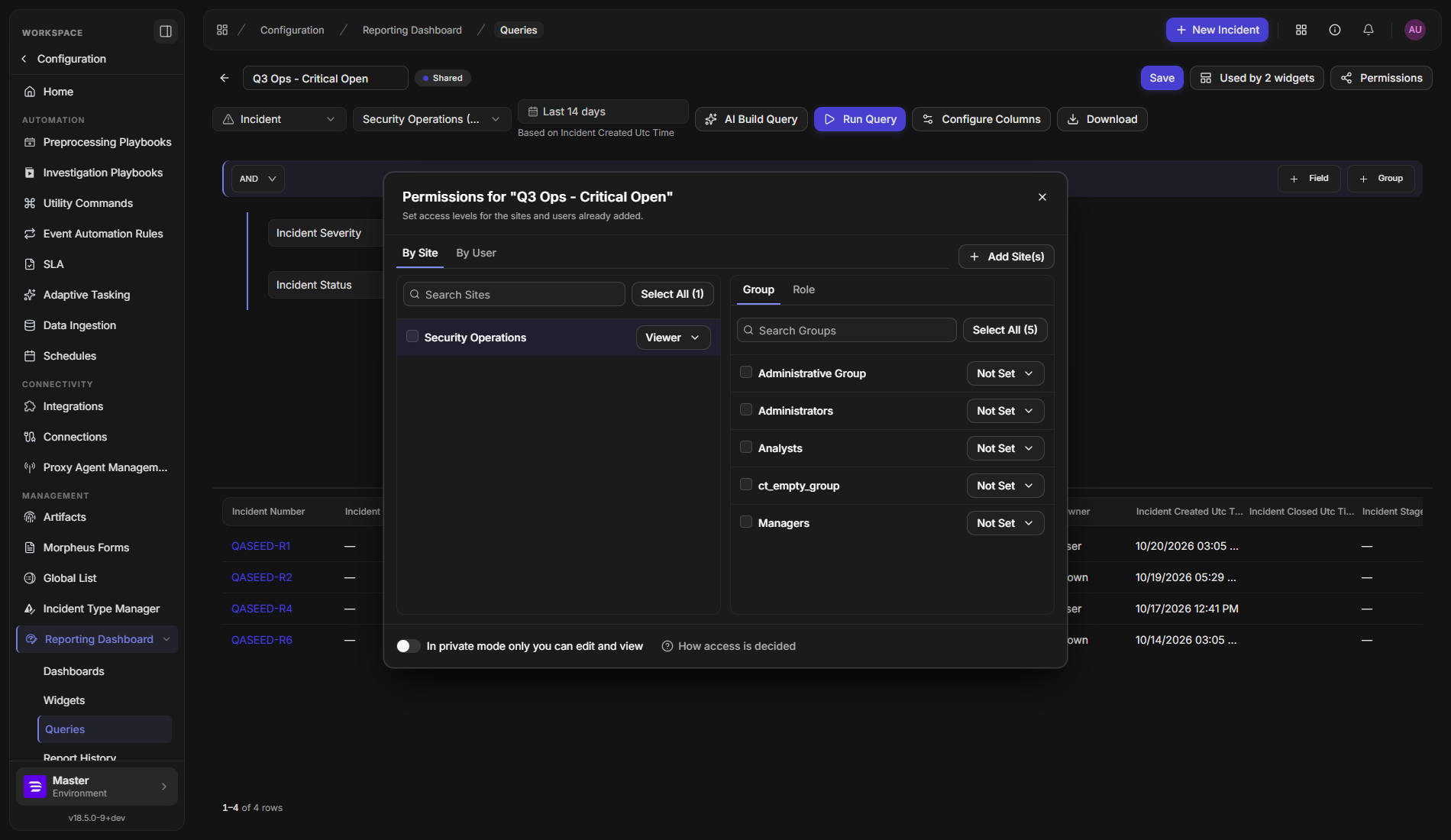Open the top bar grid launcher icon
Viewport: 1451px width, 840px height.
click(1301, 30)
